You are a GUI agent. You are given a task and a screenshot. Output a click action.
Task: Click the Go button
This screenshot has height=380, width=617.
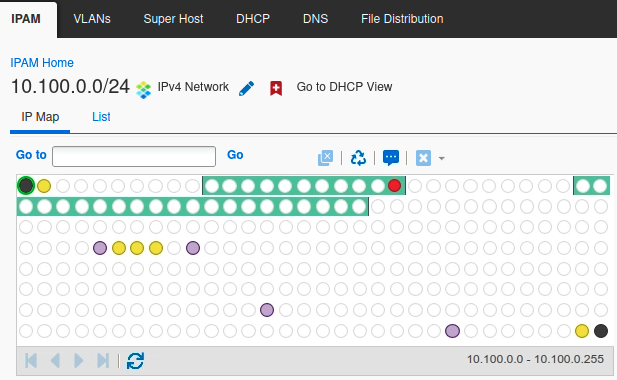235,155
